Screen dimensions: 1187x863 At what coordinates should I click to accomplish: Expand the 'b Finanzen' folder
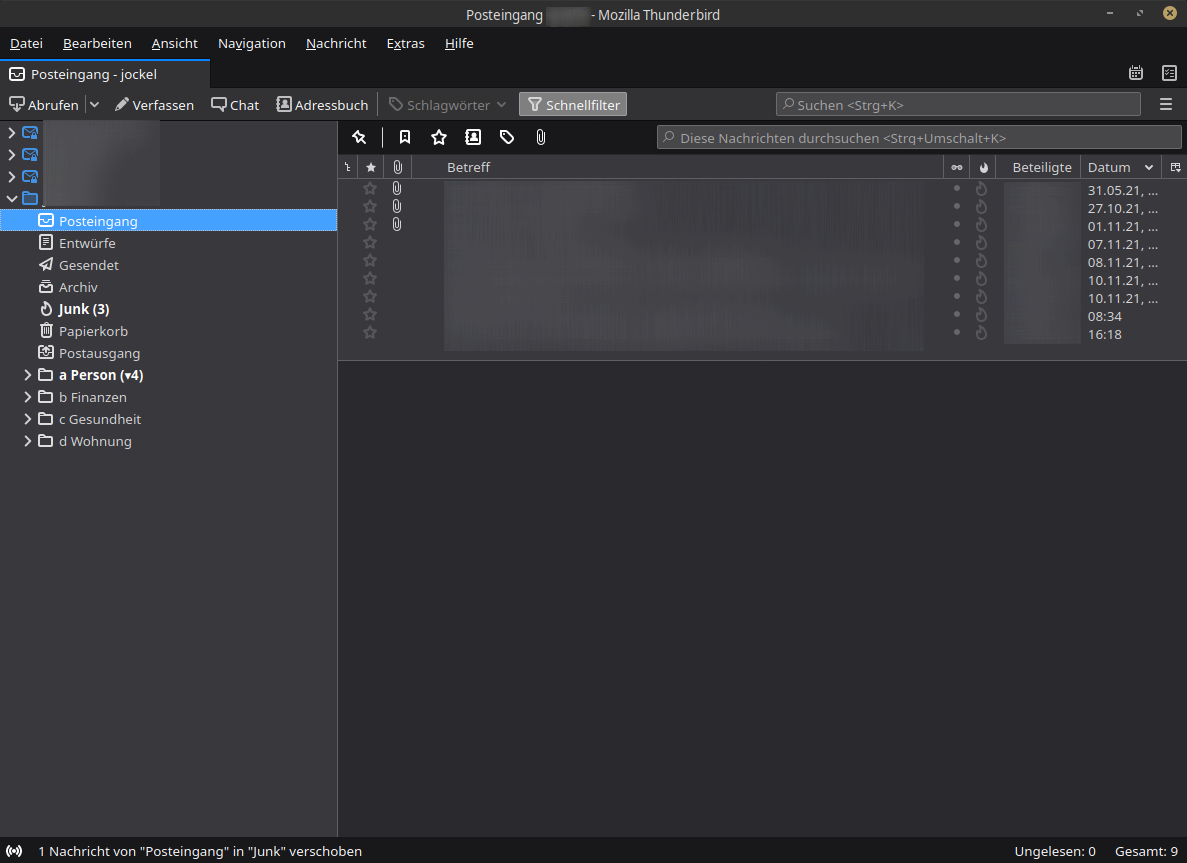click(28, 397)
